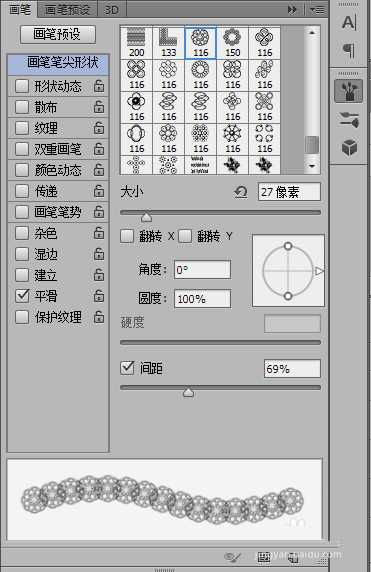
Task: Click the 角度 angle field
Action: pyautogui.click(x=202, y=270)
